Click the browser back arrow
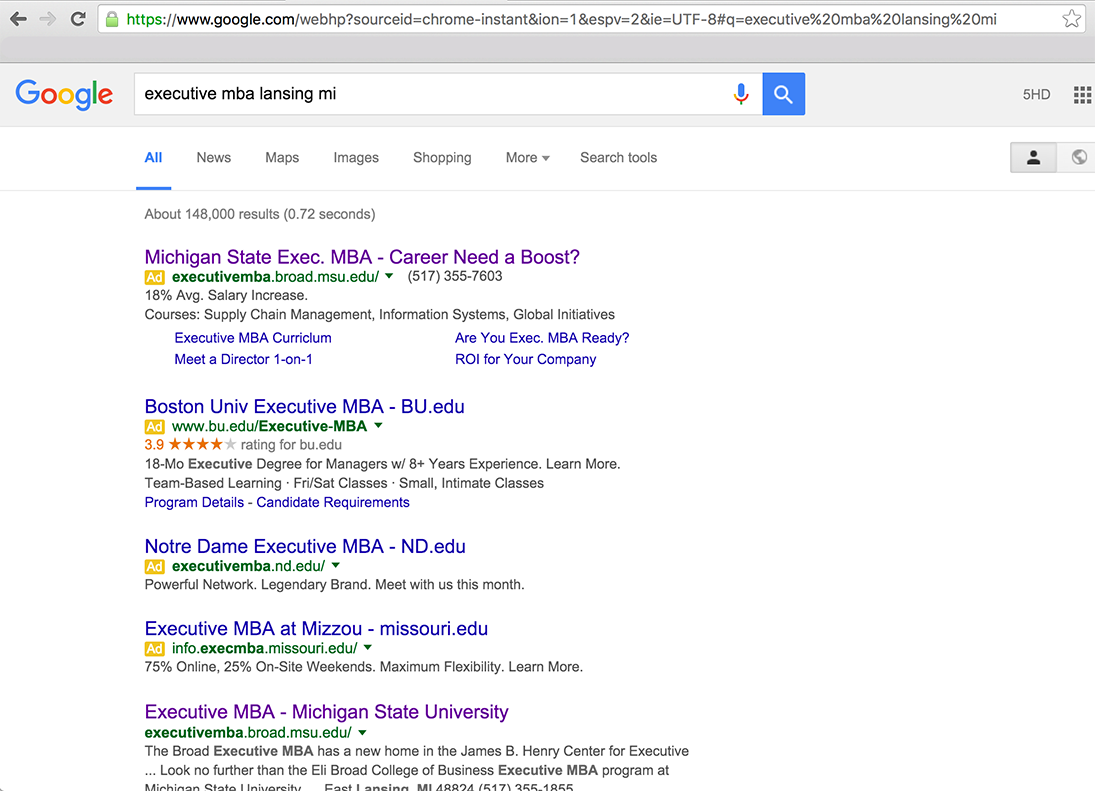 pyautogui.click(x=18, y=19)
